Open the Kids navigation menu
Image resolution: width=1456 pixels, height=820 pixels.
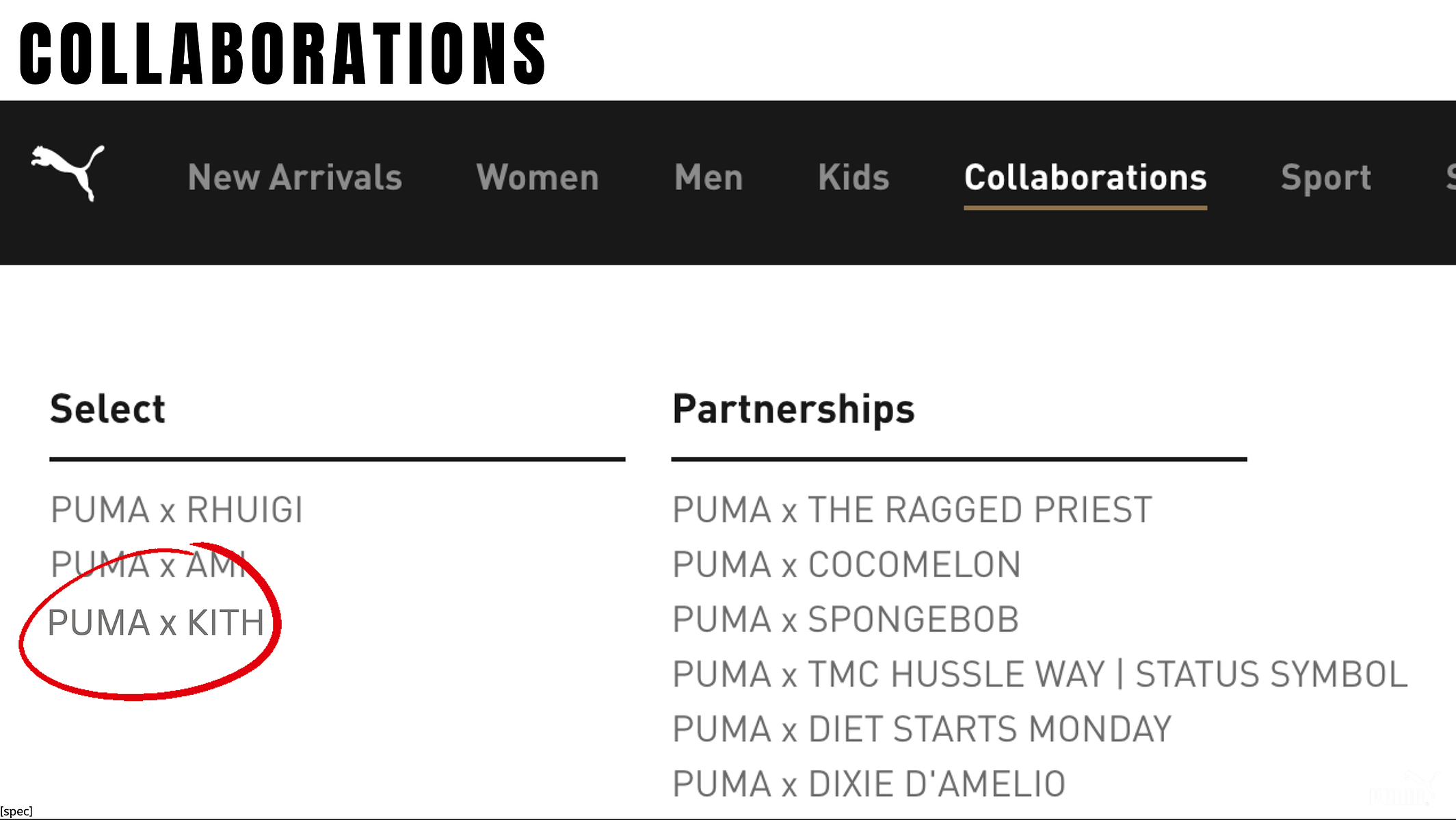(x=853, y=178)
